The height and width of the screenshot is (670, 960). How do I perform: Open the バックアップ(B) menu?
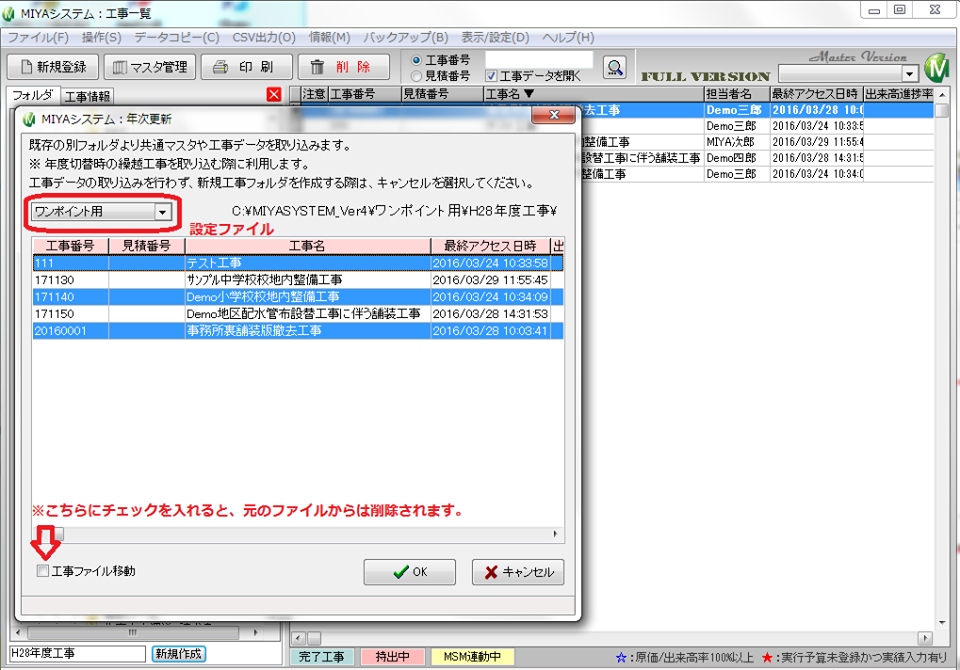click(x=406, y=37)
